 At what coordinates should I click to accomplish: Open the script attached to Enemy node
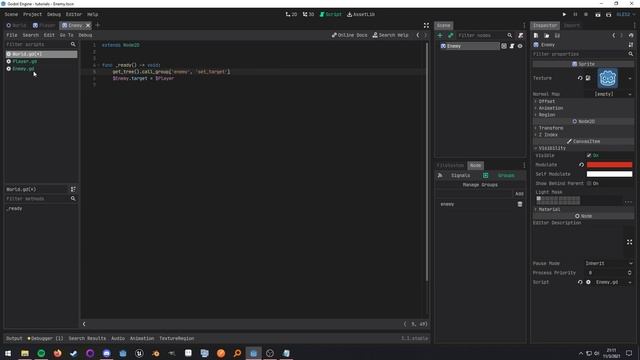pyautogui.click(x=512, y=46)
